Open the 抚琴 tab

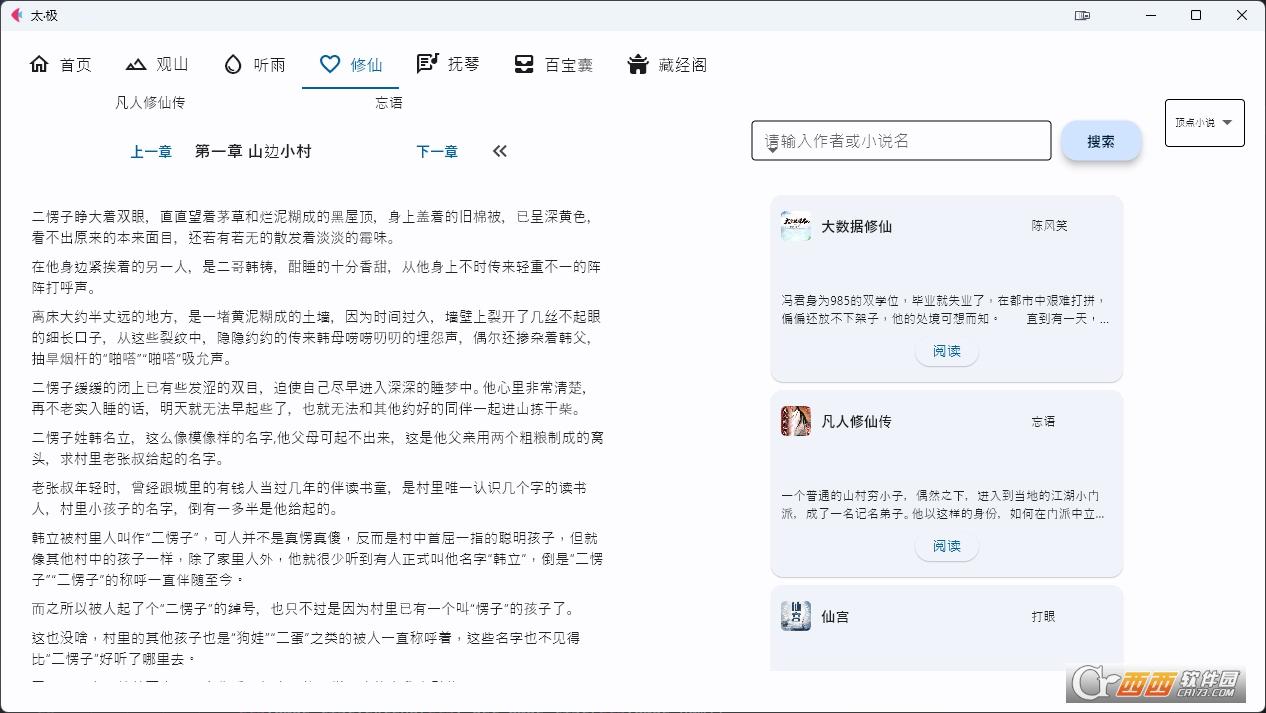pyautogui.click(x=447, y=65)
